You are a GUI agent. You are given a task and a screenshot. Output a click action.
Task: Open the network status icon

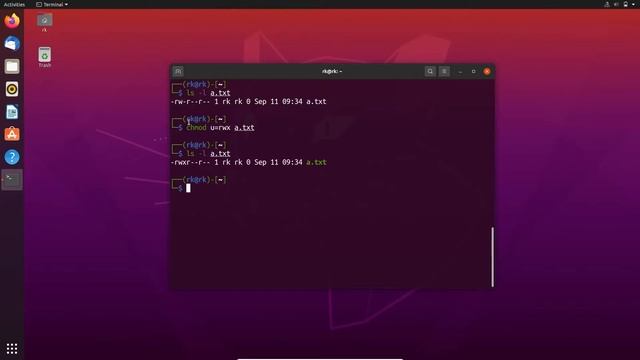pyautogui.click(x=607, y=4)
